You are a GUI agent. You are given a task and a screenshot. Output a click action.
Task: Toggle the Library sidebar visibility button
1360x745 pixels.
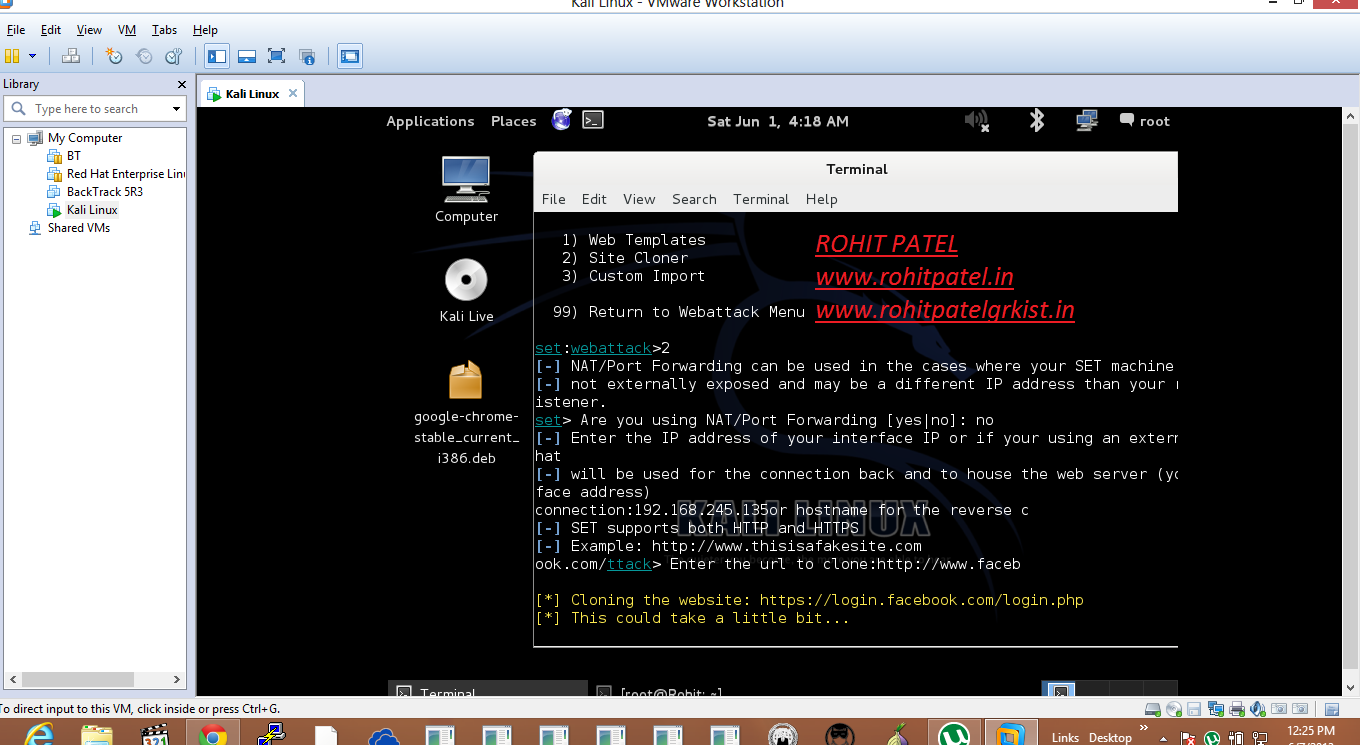click(x=216, y=56)
